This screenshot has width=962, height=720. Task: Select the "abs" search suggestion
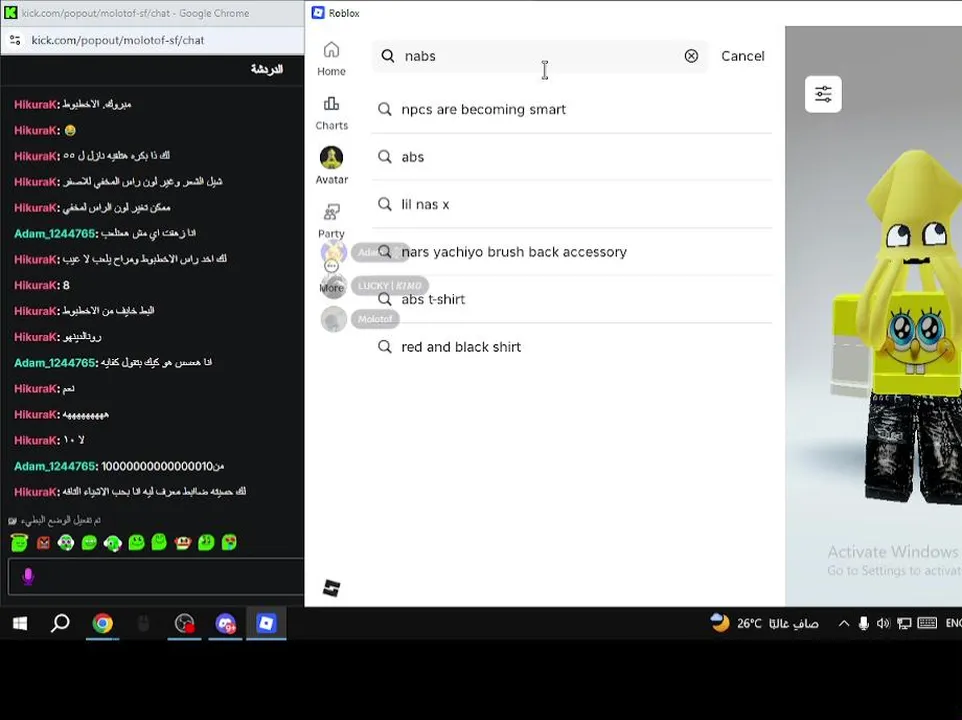point(571,157)
